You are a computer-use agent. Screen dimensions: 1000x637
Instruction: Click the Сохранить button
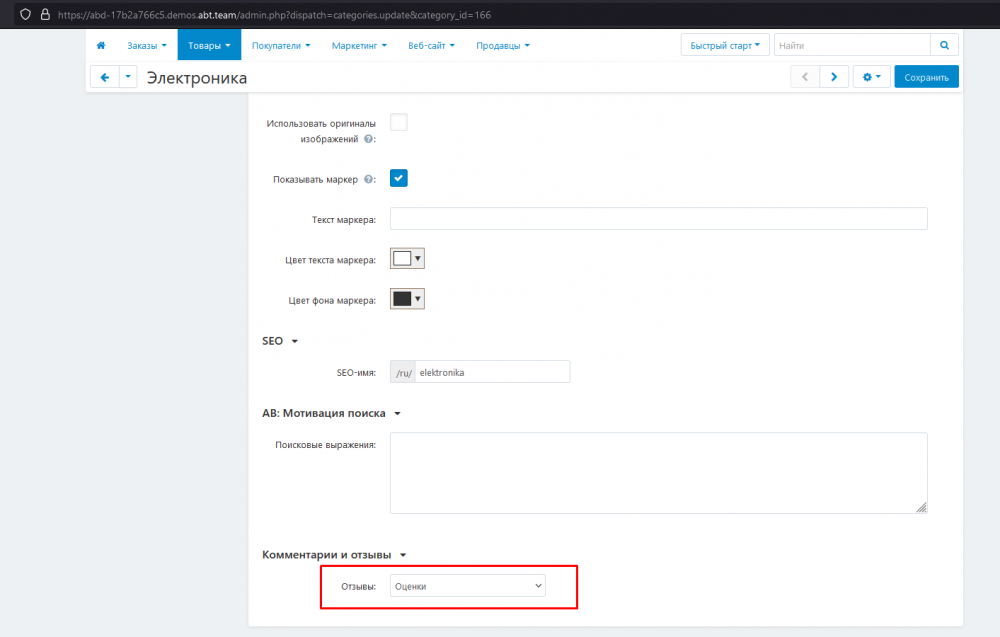(x=926, y=77)
